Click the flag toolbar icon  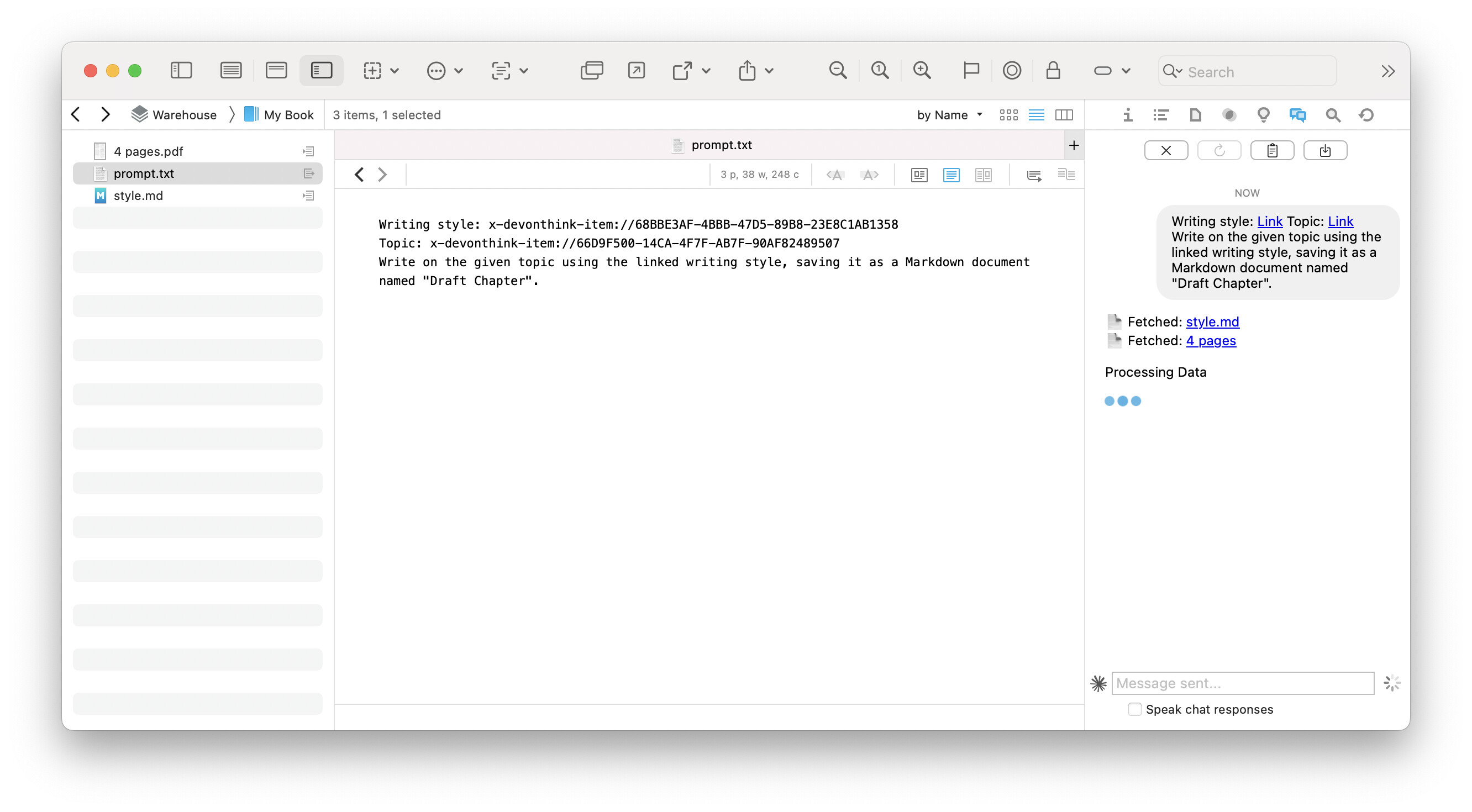point(971,70)
